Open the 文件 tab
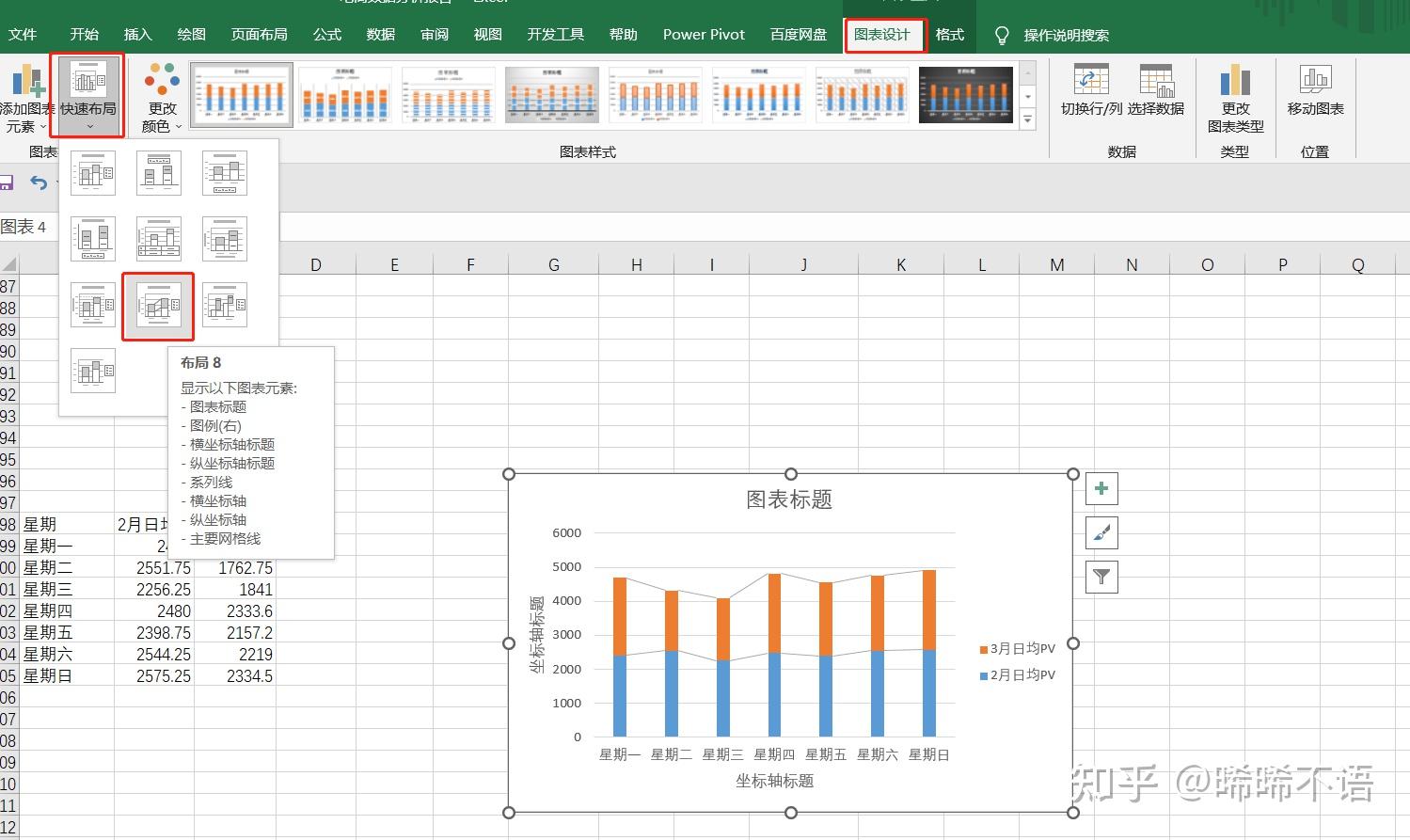The image size is (1410, 840). 23,35
